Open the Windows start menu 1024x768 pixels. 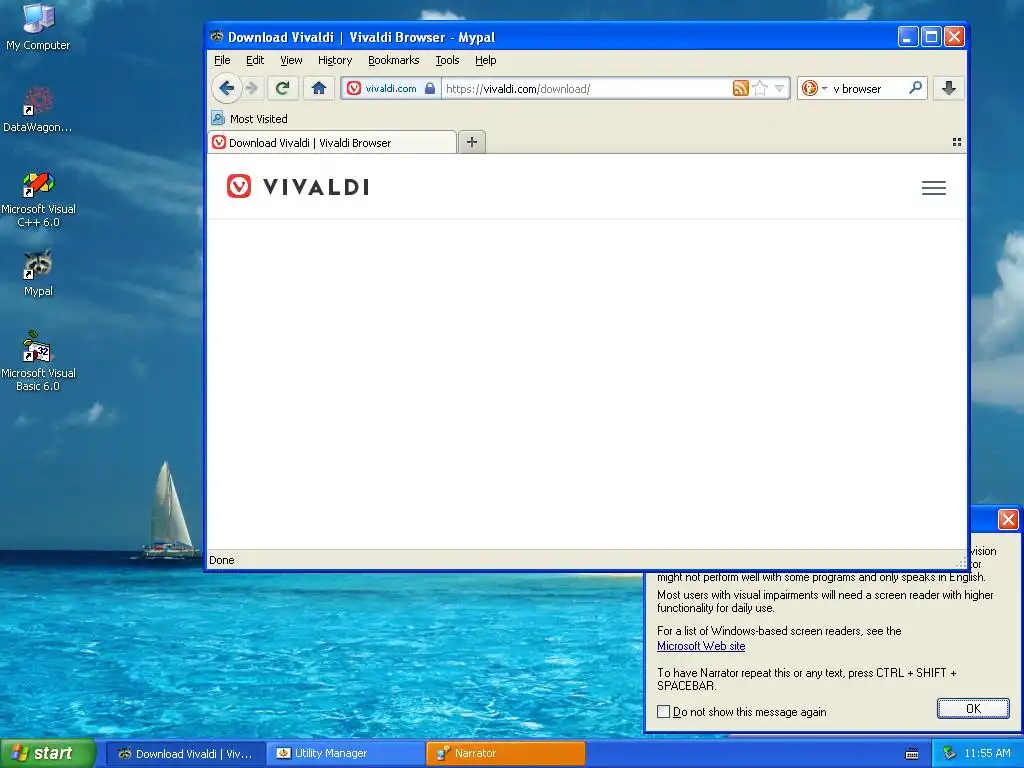[47, 753]
